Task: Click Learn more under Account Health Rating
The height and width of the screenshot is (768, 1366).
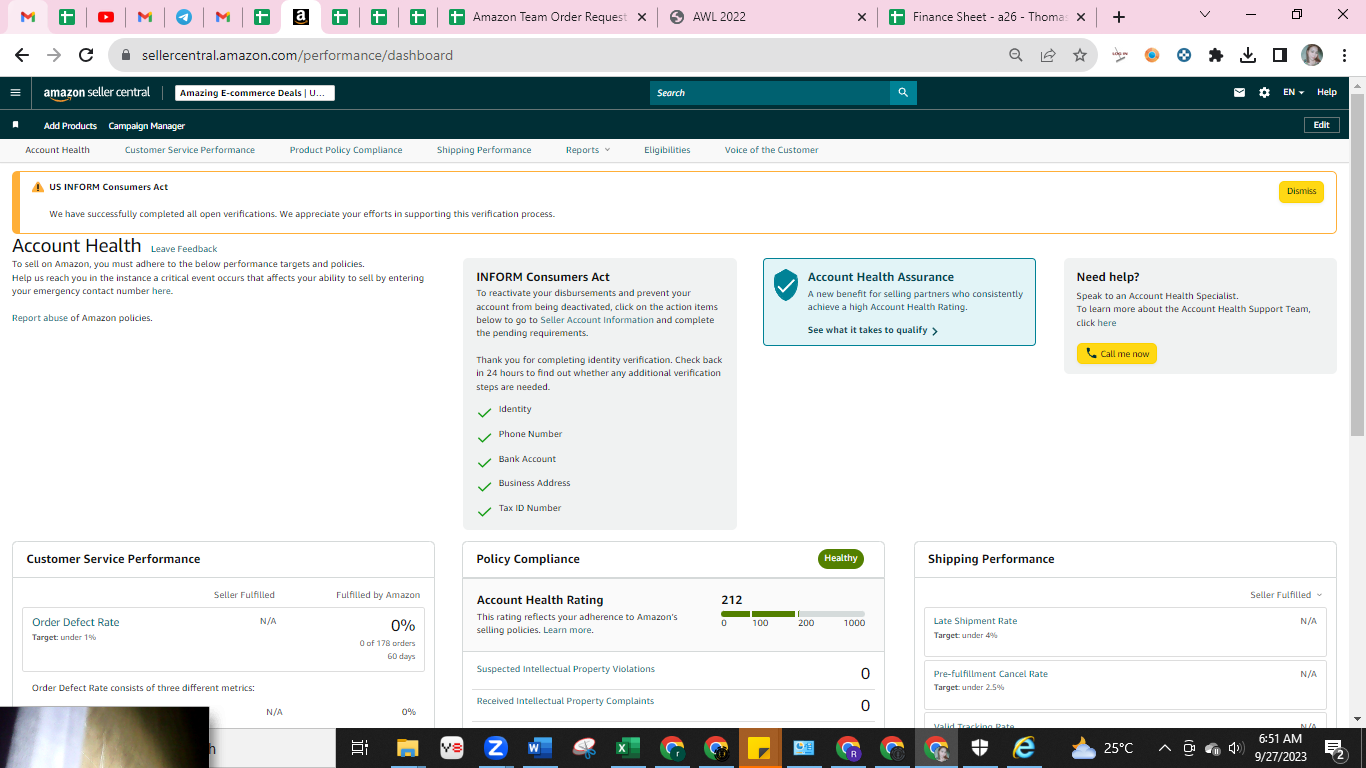Action: pyautogui.click(x=567, y=630)
